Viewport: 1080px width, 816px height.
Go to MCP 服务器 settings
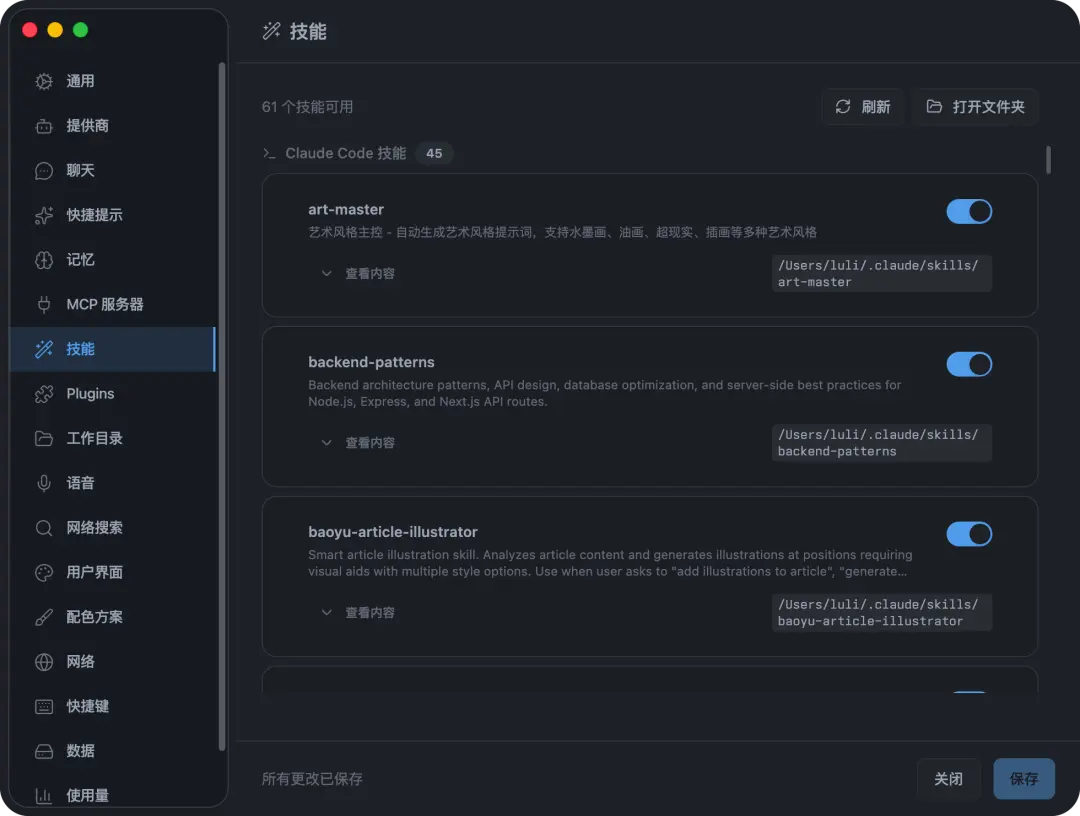(113, 304)
